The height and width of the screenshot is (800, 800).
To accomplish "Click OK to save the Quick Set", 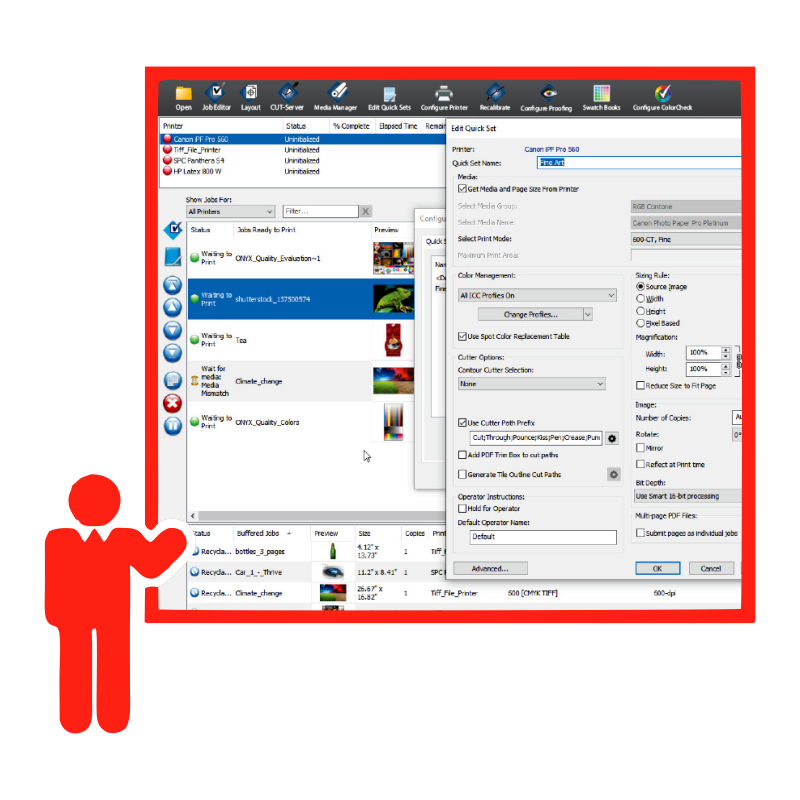I will pyautogui.click(x=657, y=568).
